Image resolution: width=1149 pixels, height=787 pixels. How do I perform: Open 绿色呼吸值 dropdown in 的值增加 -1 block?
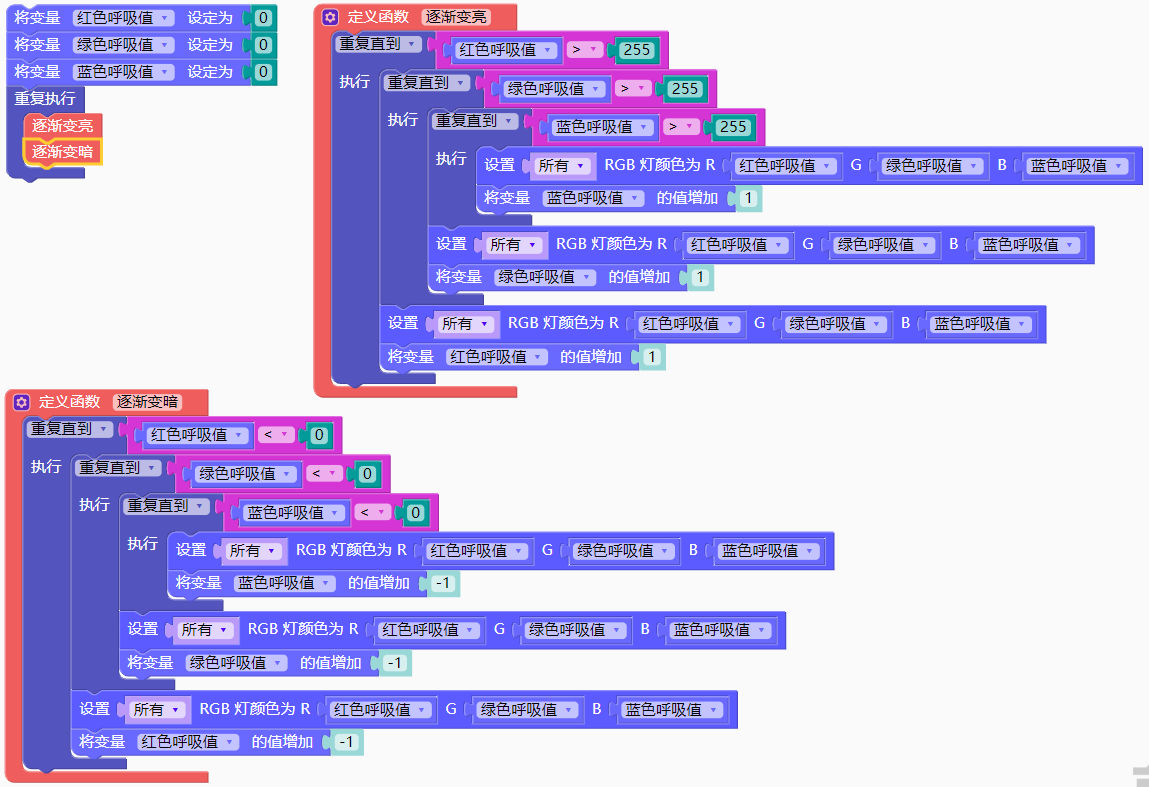tap(236, 662)
